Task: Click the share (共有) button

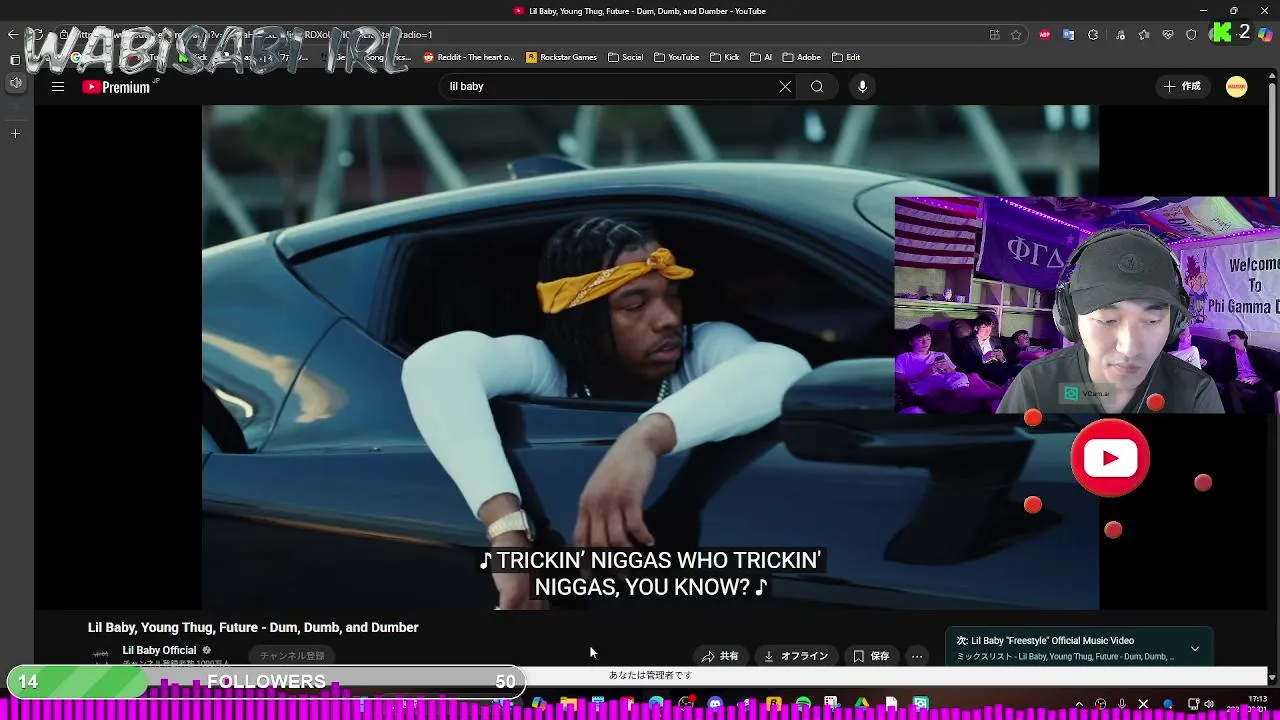Action: coord(720,656)
